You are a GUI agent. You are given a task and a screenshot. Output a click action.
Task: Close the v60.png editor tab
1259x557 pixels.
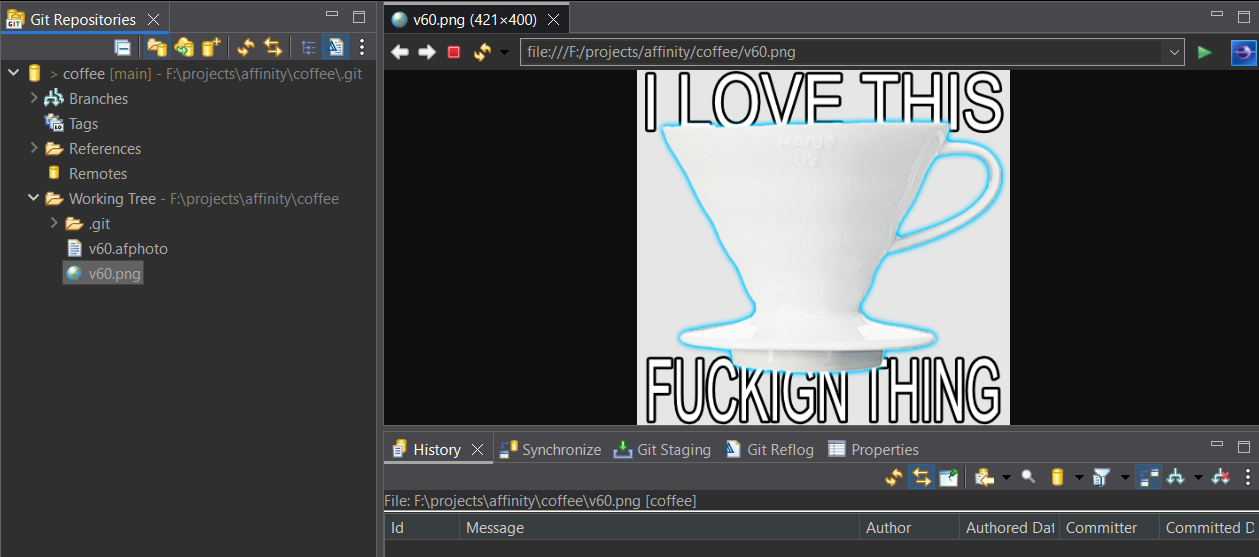point(553,20)
